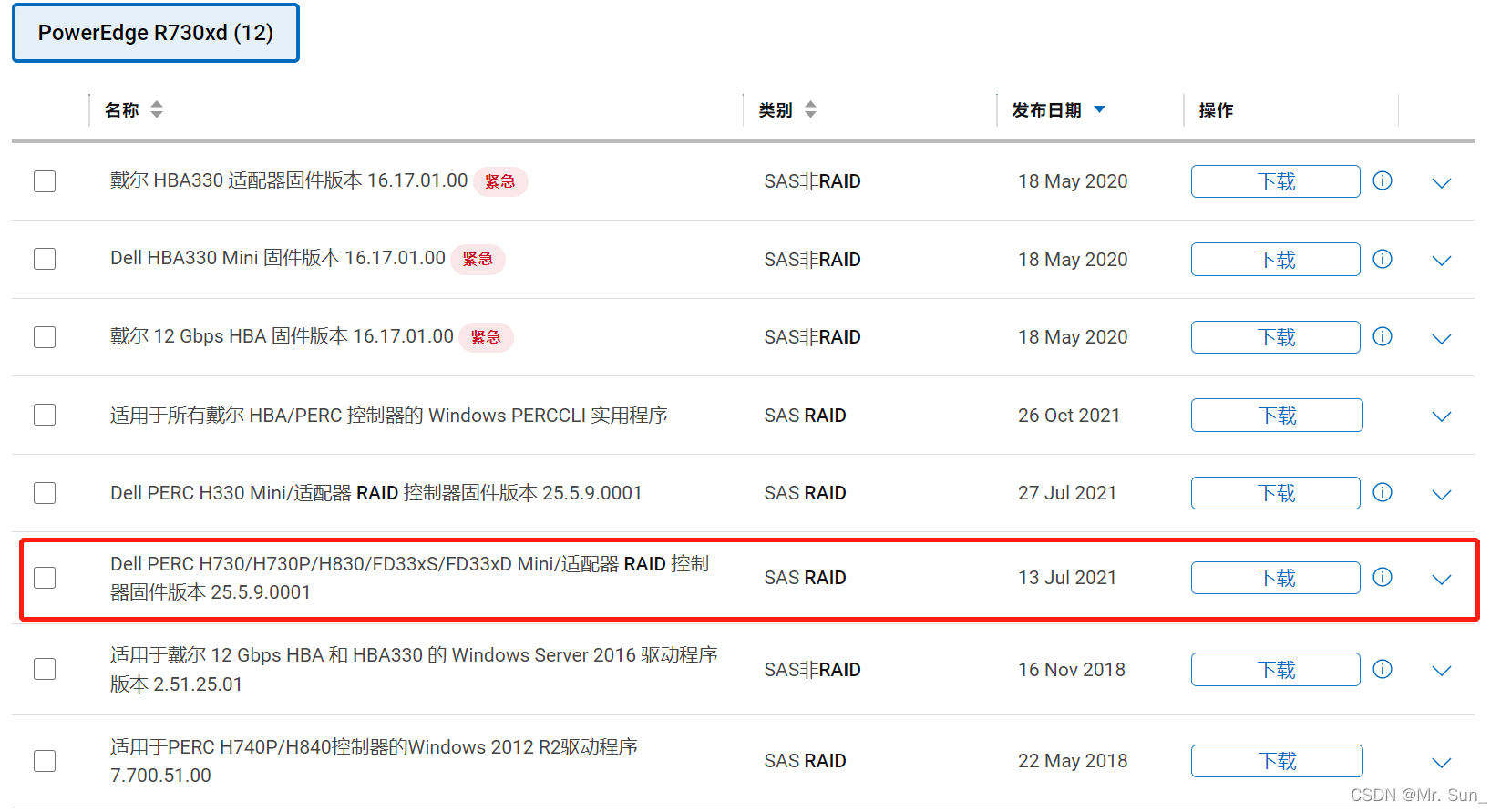Click date 16 Nov 2018

[1072, 670]
